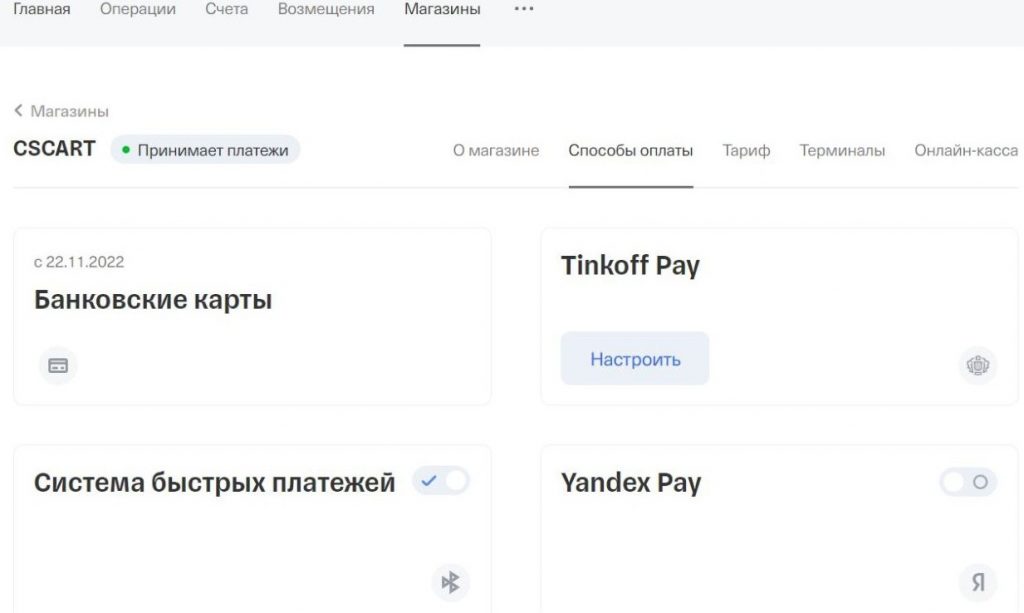Click the Принимает платежи status badge
The height and width of the screenshot is (613, 1024).
(x=205, y=150)
